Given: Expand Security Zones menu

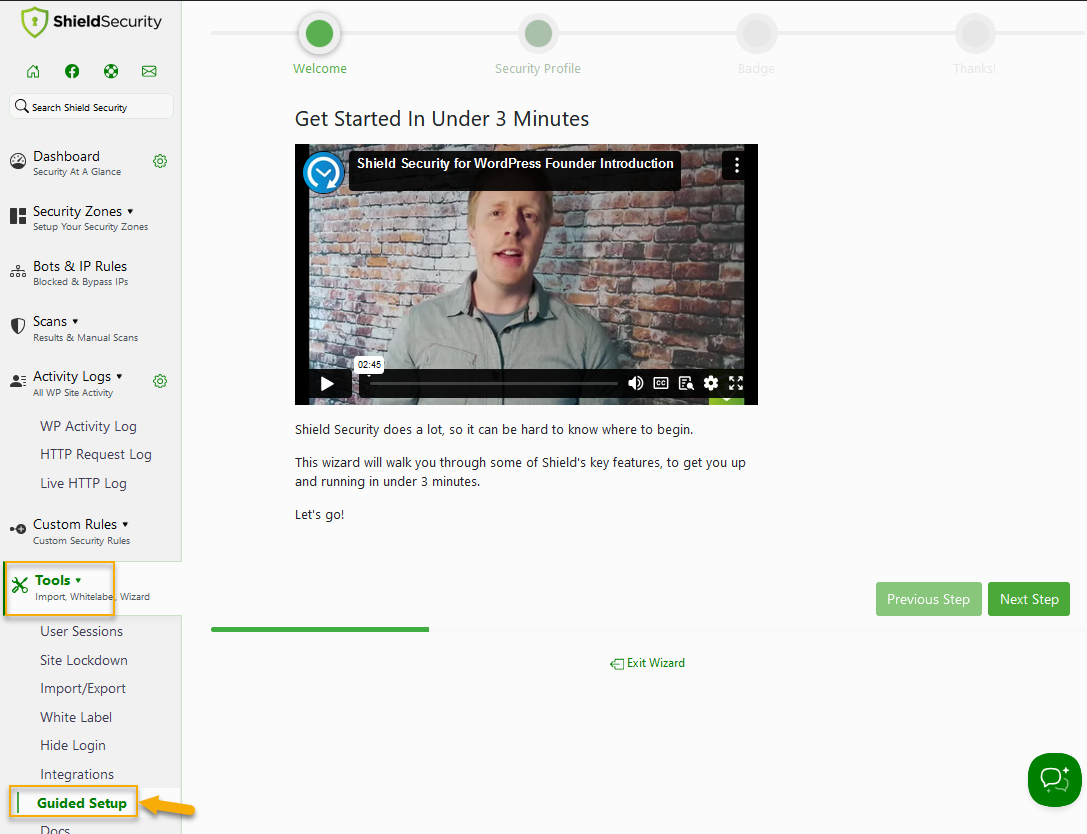Looking at the screenshot, I should point(130,211).
